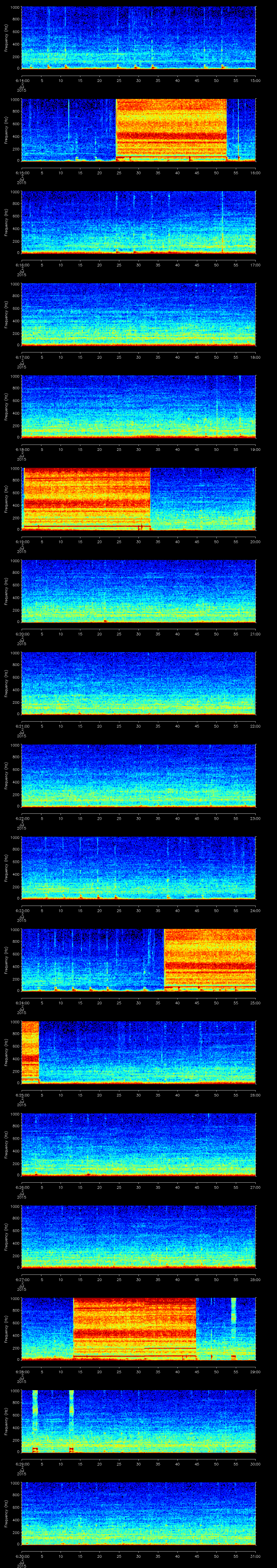The width and height of the screenshot is (277, 1568).
Task: Click the 6:26:00 start time label
Action: [x=22, y=1187]
